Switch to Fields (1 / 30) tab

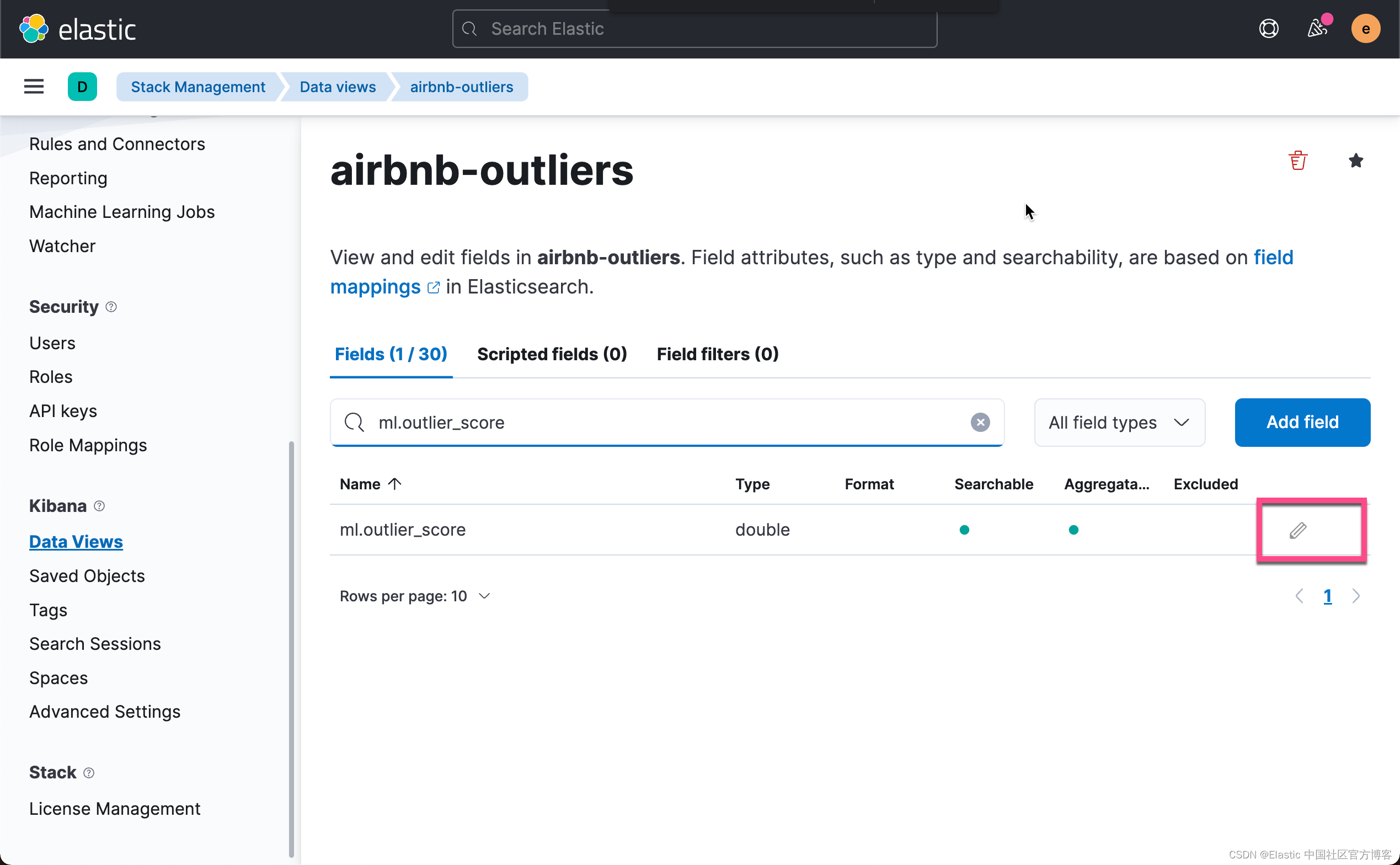click(391, 354)
